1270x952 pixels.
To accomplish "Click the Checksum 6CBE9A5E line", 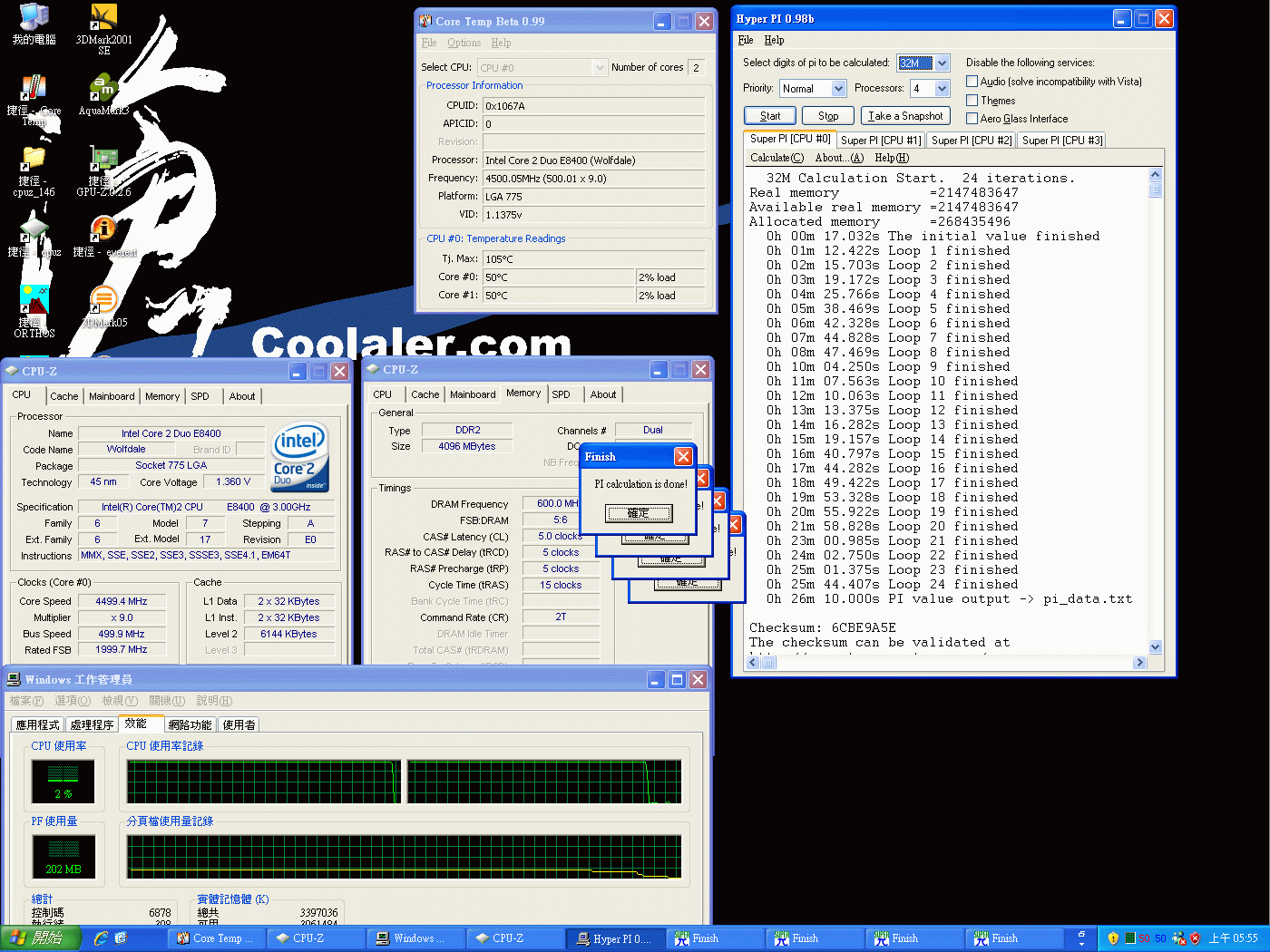I will pyautogui.click(x=823, y=627).
